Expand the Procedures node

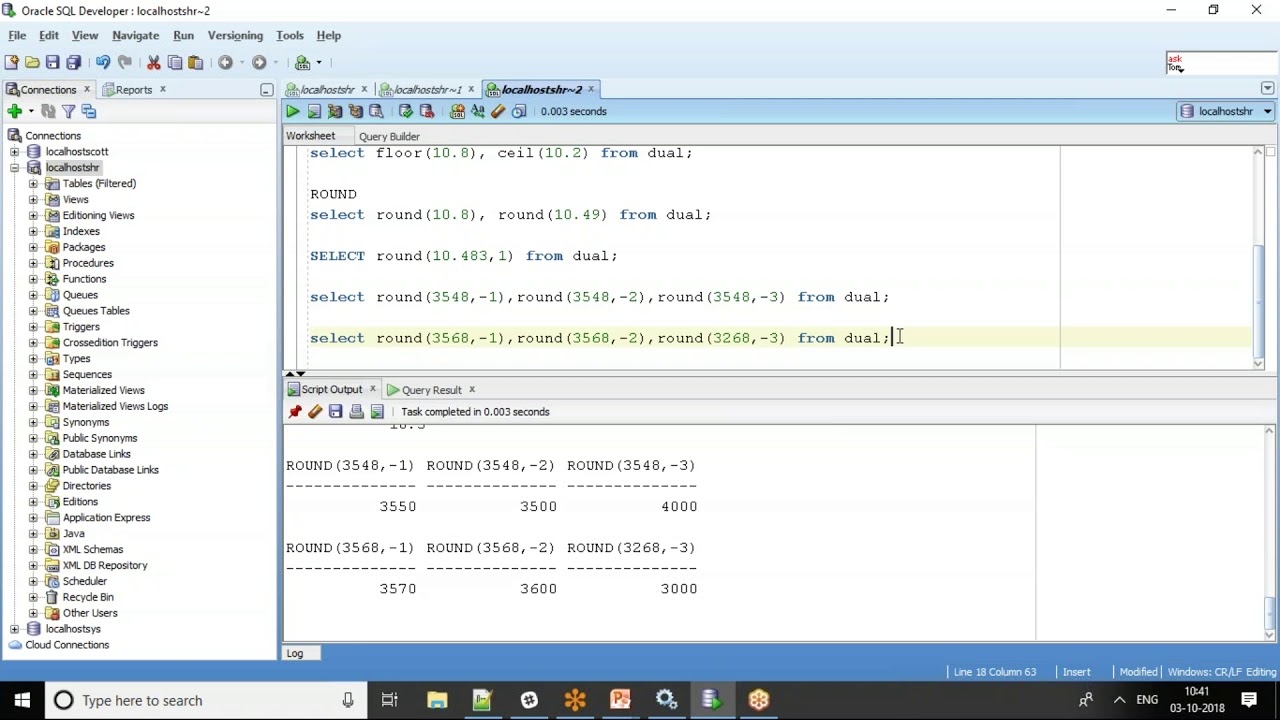33,263
